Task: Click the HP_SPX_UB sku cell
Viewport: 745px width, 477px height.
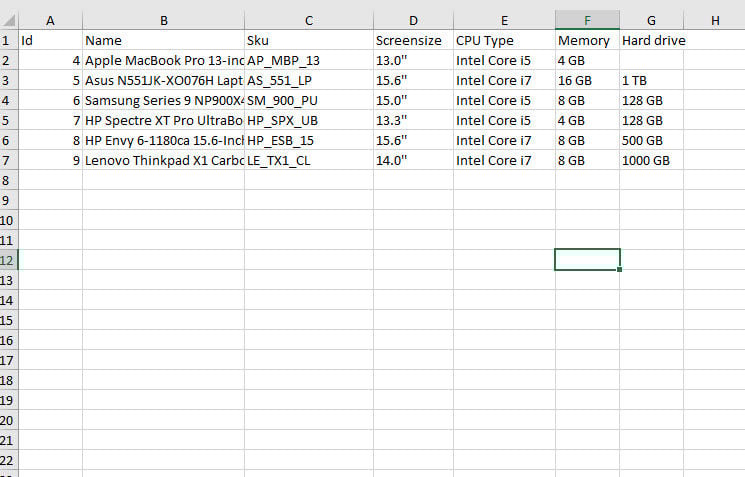Action: (309, 120)
